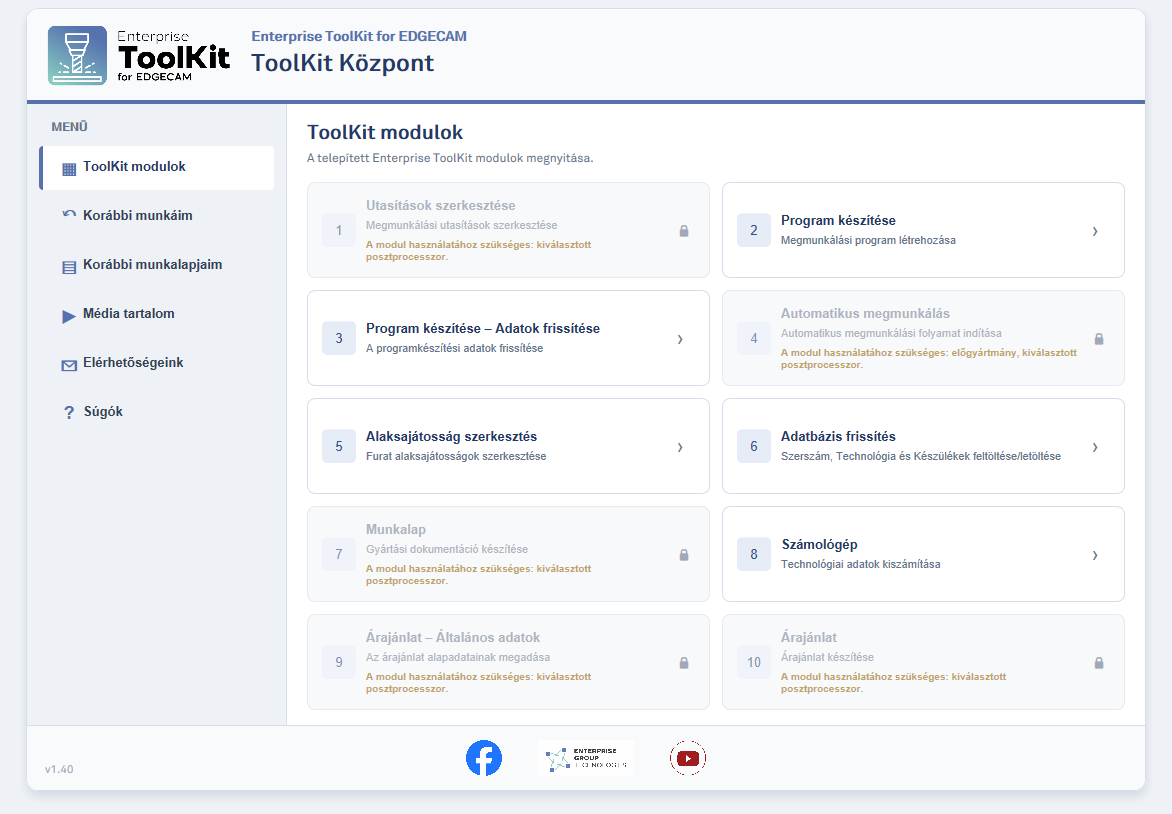The width and height of the screenshot is (1172, 814).
Task: Open chevron on Adatbázis frissítés card
Action: (1095, 447)
